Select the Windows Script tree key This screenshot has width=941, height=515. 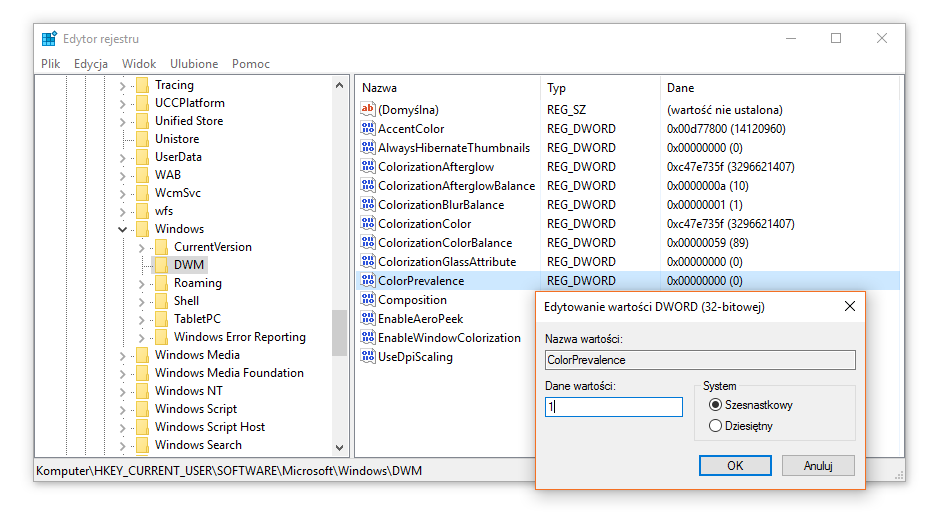point(196,409)
